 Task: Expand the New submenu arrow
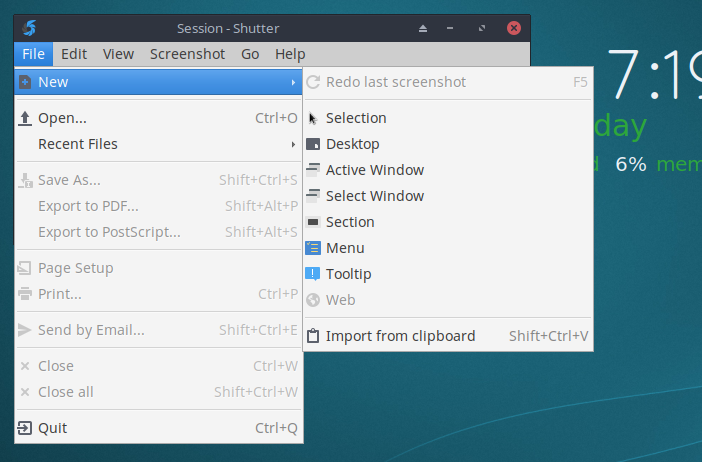click(x=293, y=82)
